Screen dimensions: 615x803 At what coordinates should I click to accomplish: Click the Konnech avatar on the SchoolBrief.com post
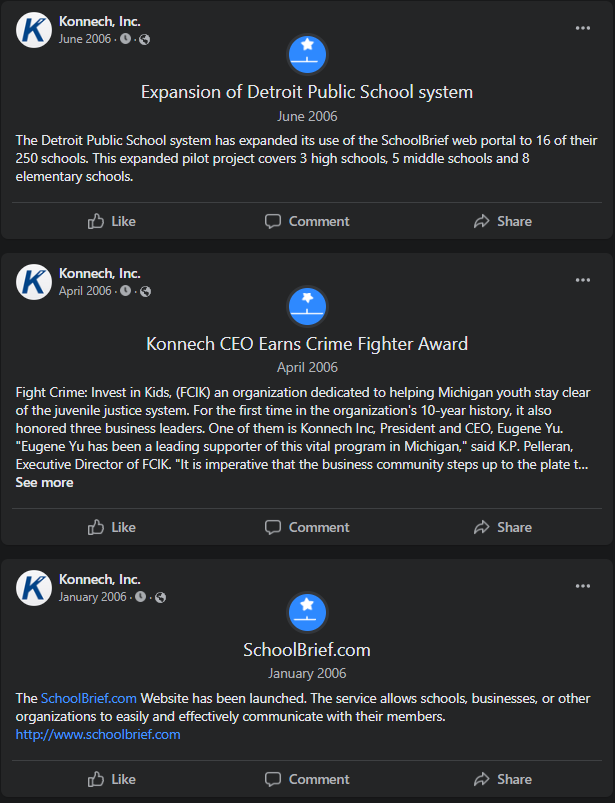(x=34, y=587)
